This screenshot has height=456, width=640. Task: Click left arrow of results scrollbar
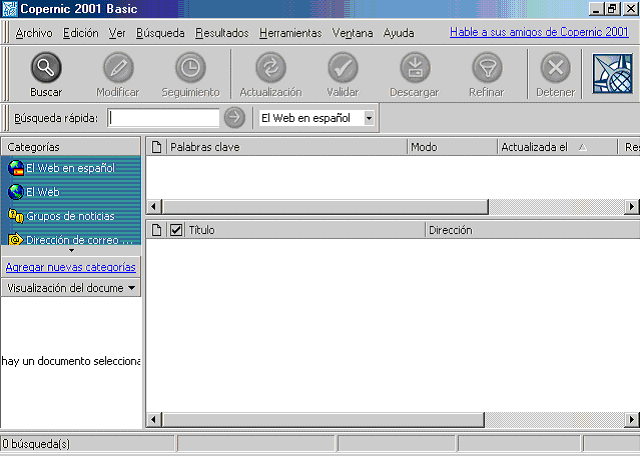pyautogui.click(x=153, y=419)
